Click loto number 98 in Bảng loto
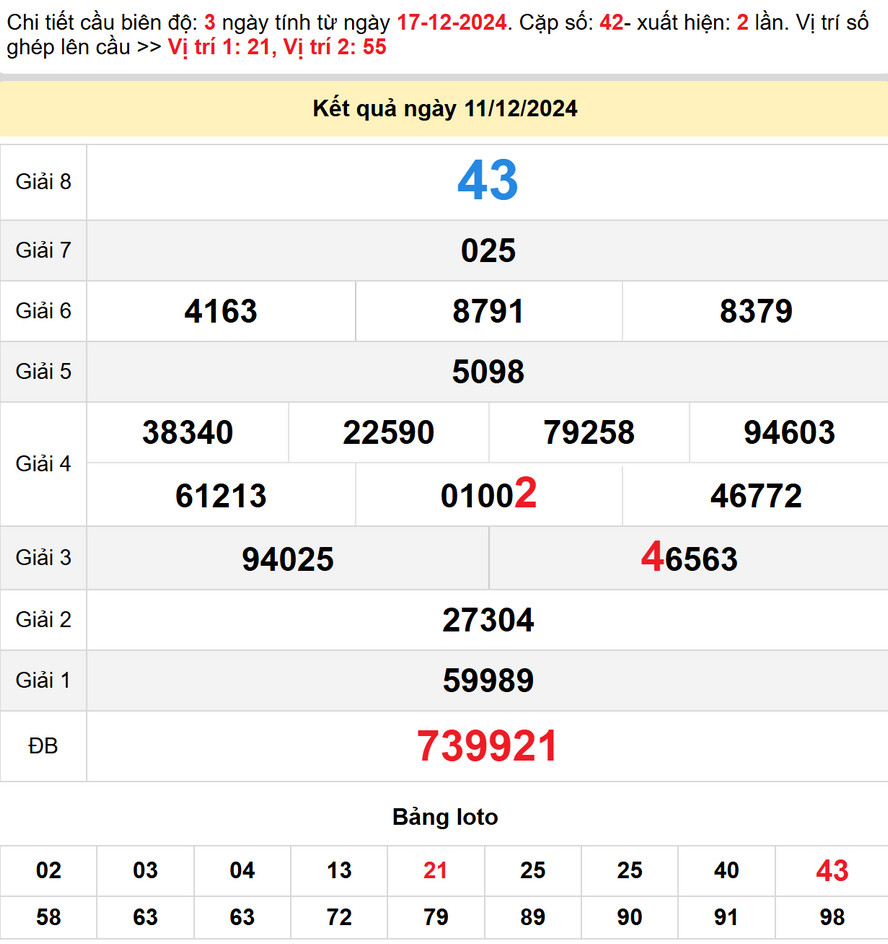Viewport: 888px width, 944px height. click(x=831, y=917)
